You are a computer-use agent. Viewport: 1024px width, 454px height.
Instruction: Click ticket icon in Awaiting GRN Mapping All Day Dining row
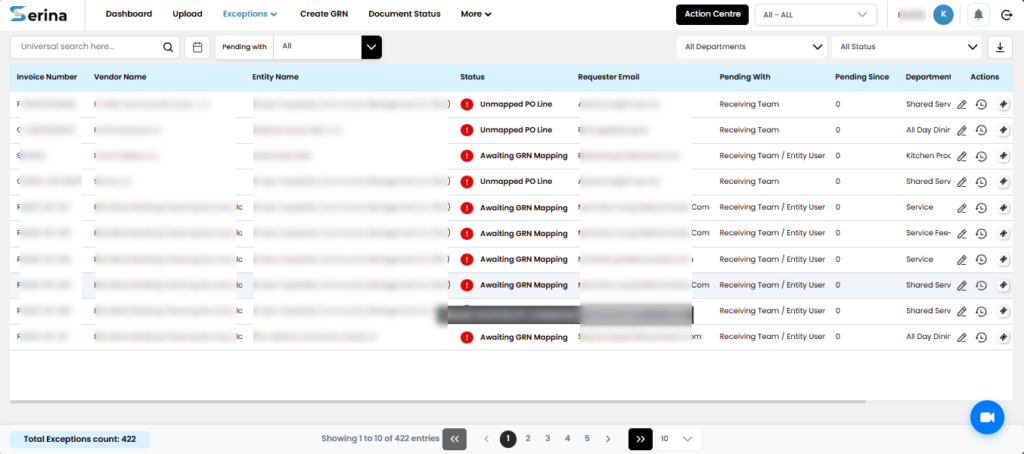(x=1004, y=338)
